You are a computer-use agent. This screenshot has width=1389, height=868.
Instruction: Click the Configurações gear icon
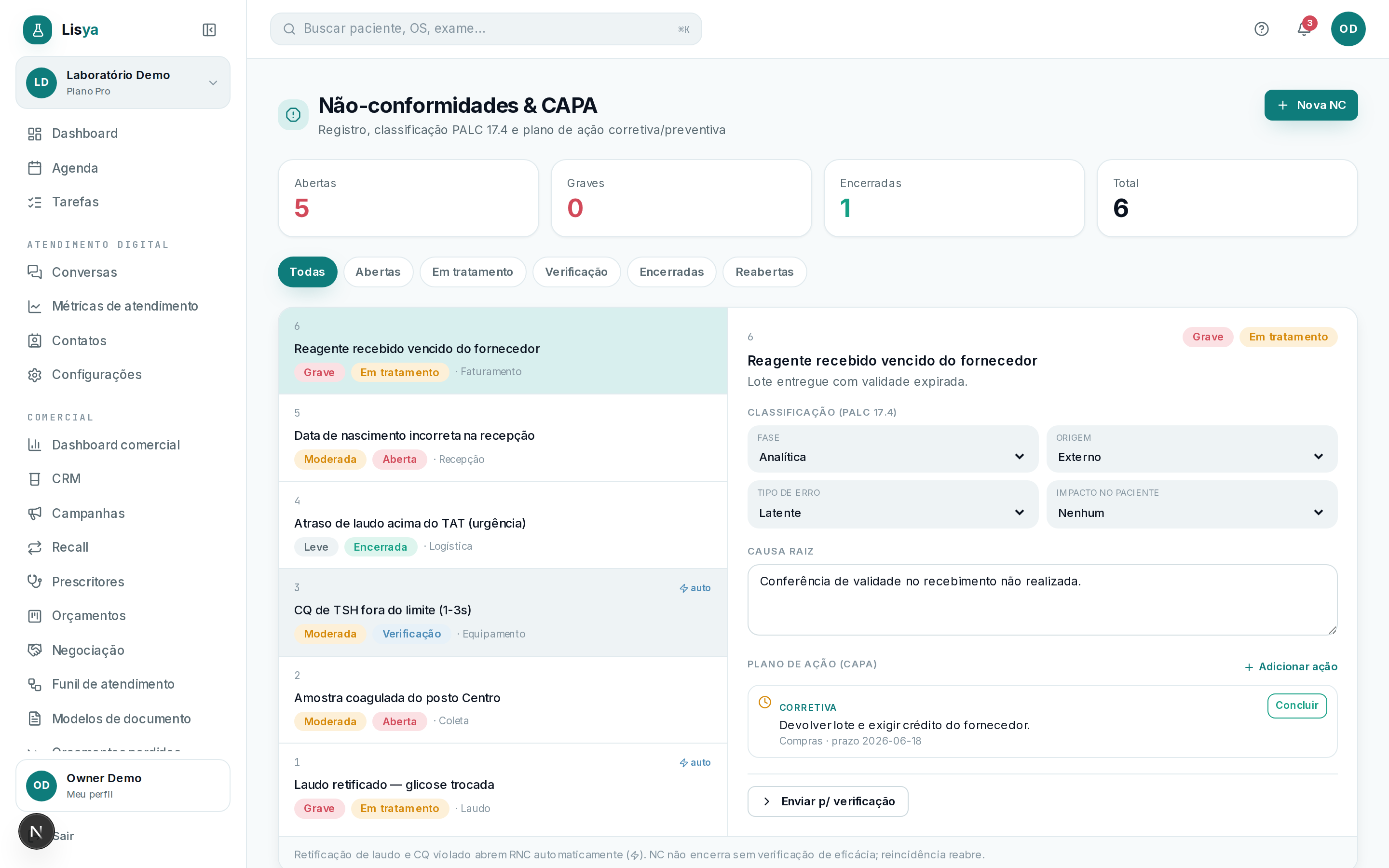click(34, 374)
